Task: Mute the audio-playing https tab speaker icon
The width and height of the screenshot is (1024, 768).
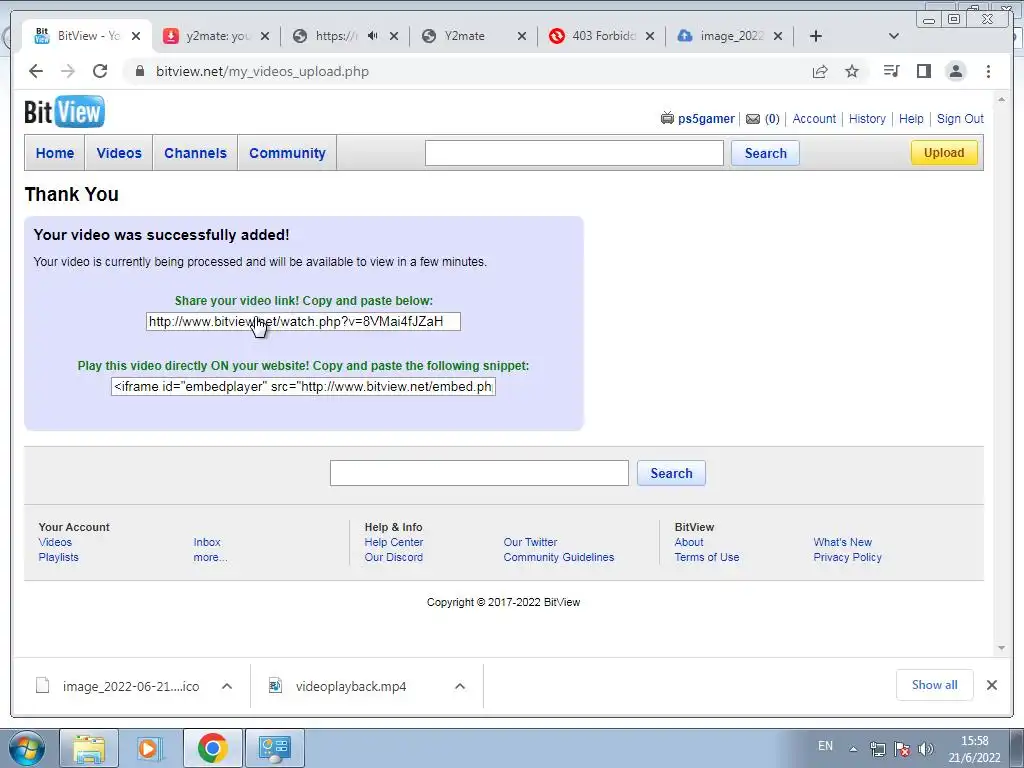Action: point(372,36)
